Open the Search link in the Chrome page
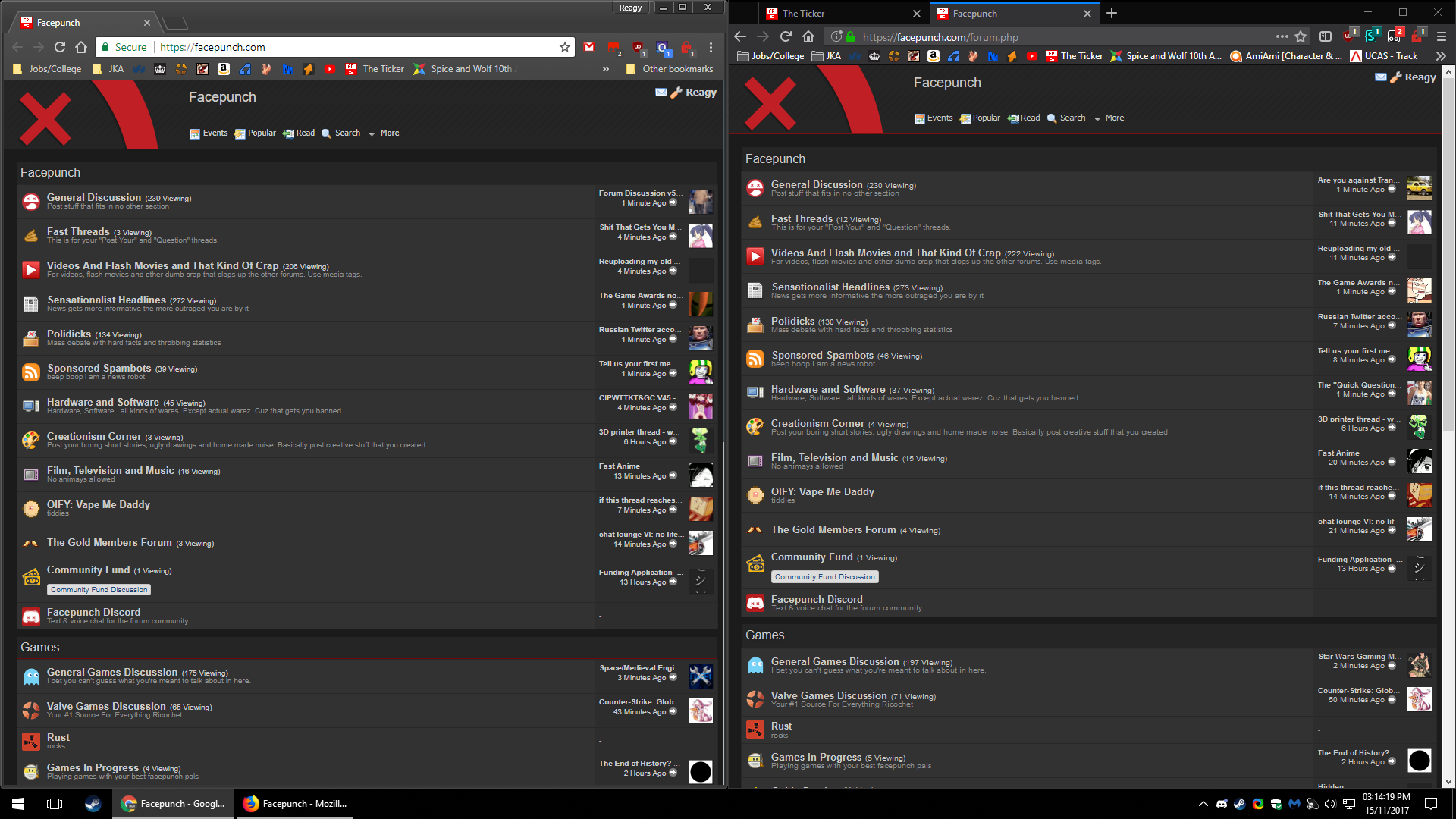Screen dimensions: 1456x819 (340, 133)
